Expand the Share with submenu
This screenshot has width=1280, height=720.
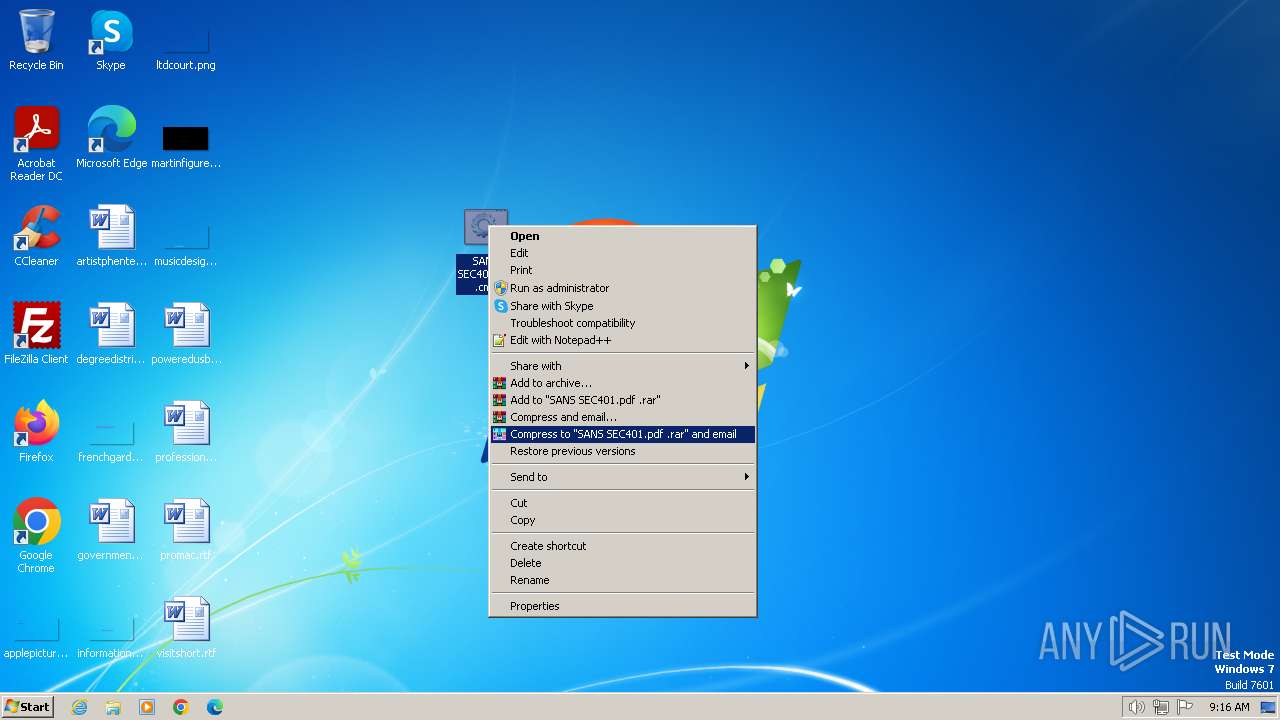point(622,366)
